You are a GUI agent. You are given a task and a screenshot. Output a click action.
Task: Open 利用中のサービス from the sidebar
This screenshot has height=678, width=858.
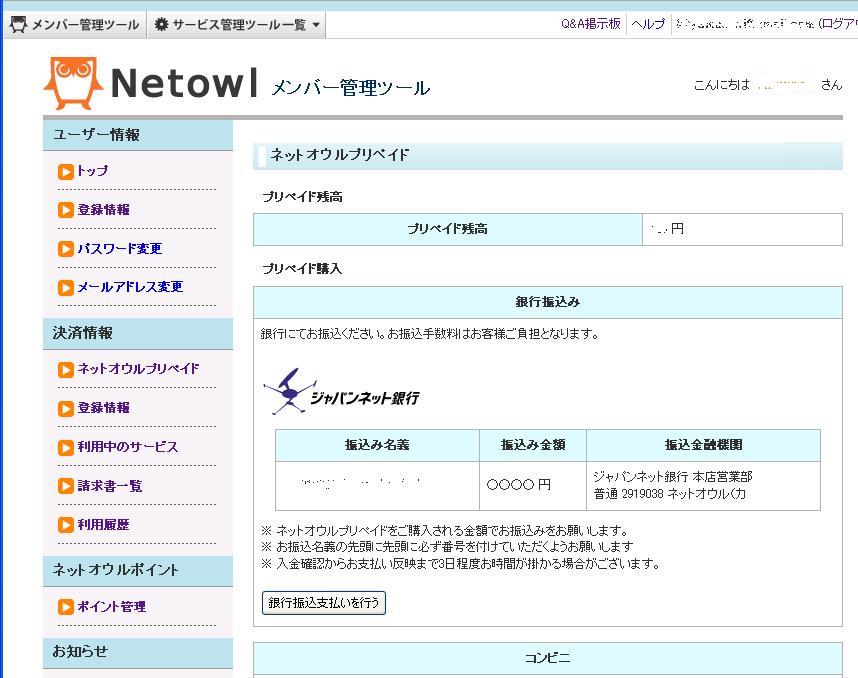[x=128, y=447]
